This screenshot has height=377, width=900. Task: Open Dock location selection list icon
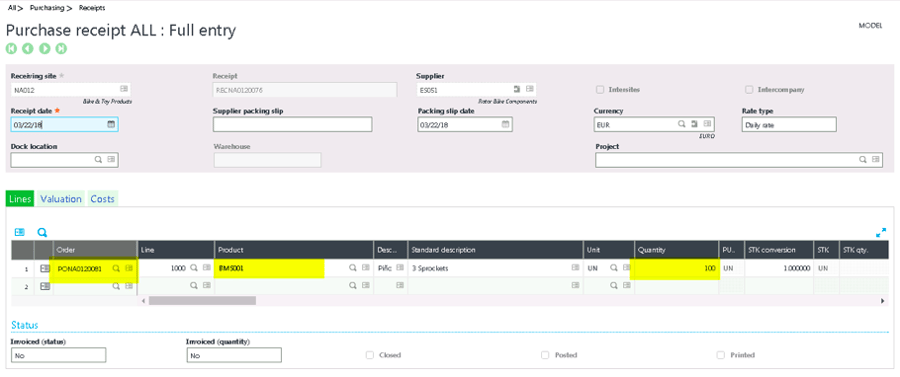tap(111, 160)
